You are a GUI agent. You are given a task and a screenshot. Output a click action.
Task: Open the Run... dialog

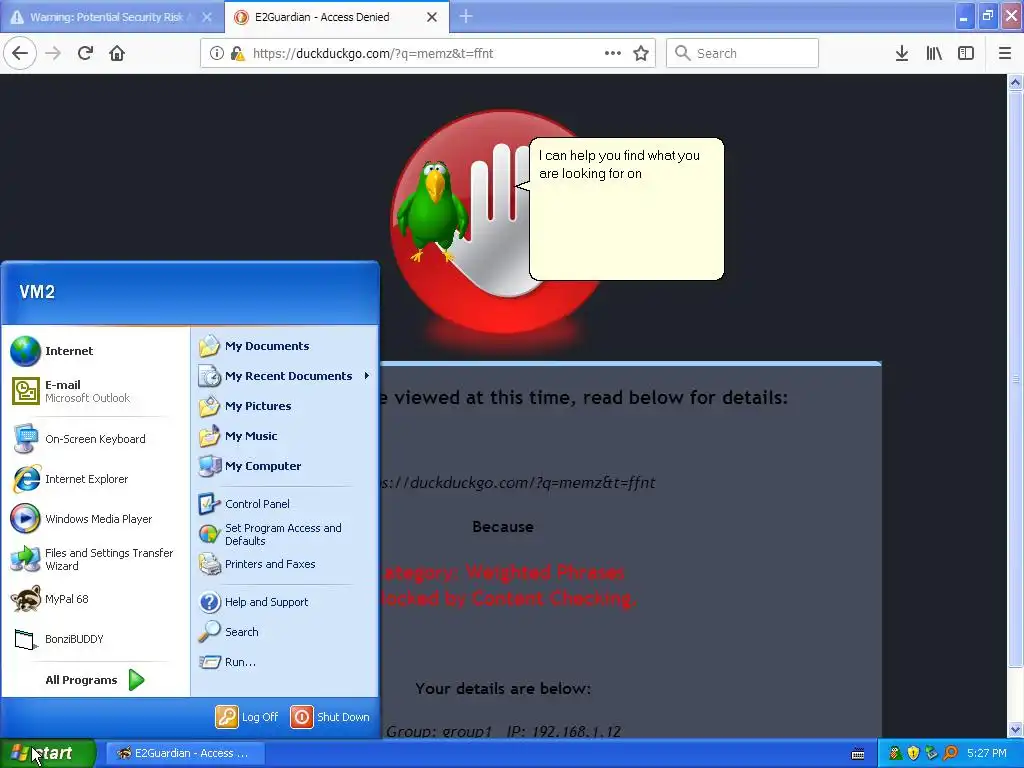point(285,662)
